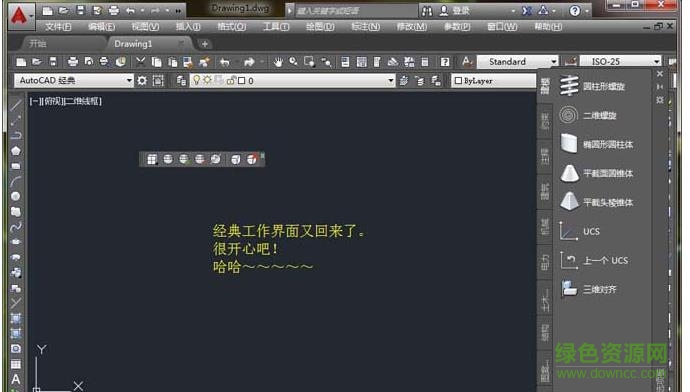Image resolution: width=690 pixels, height=392 pixels.
Task: Open the Standard text style dropdown
Action: pos(518,62)
